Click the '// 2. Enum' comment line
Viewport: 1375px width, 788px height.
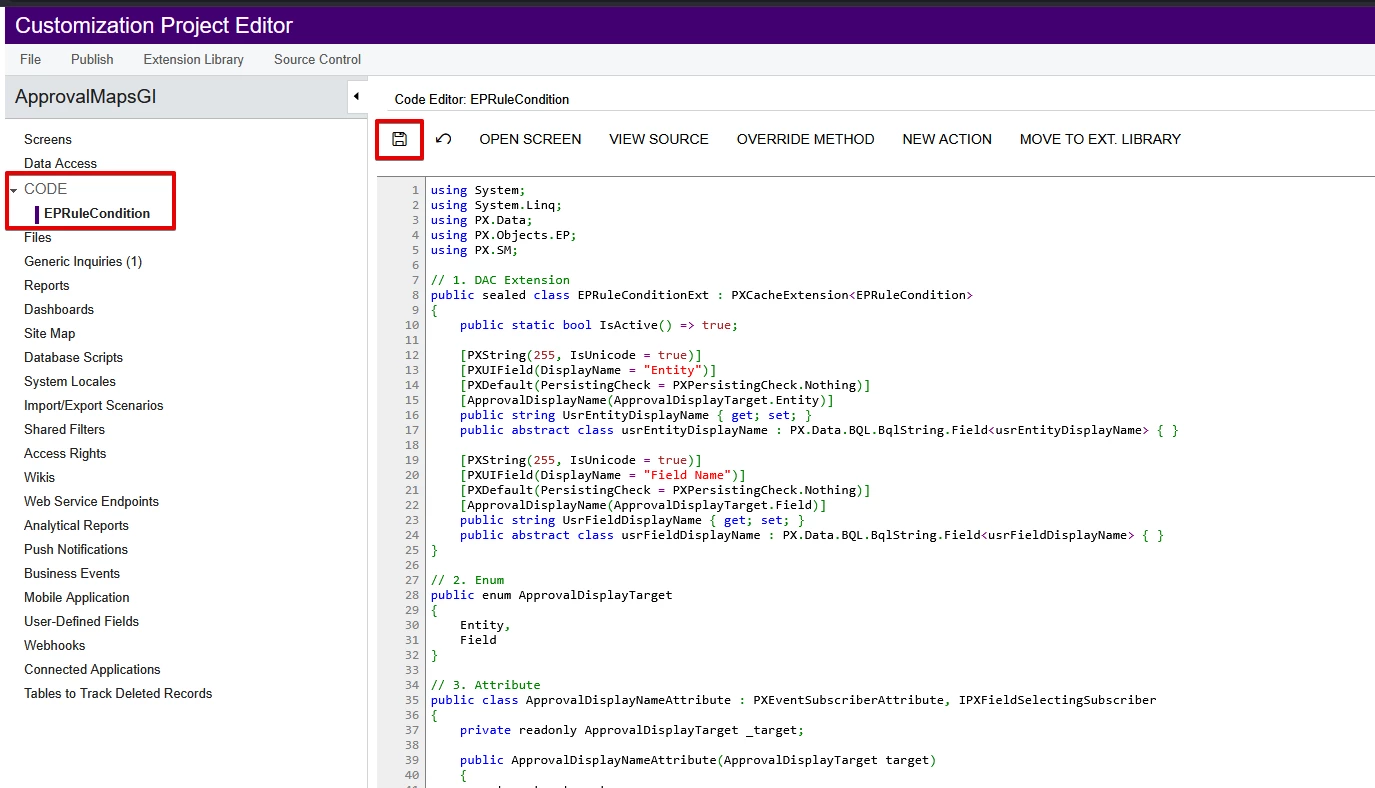tap(467, 580)
